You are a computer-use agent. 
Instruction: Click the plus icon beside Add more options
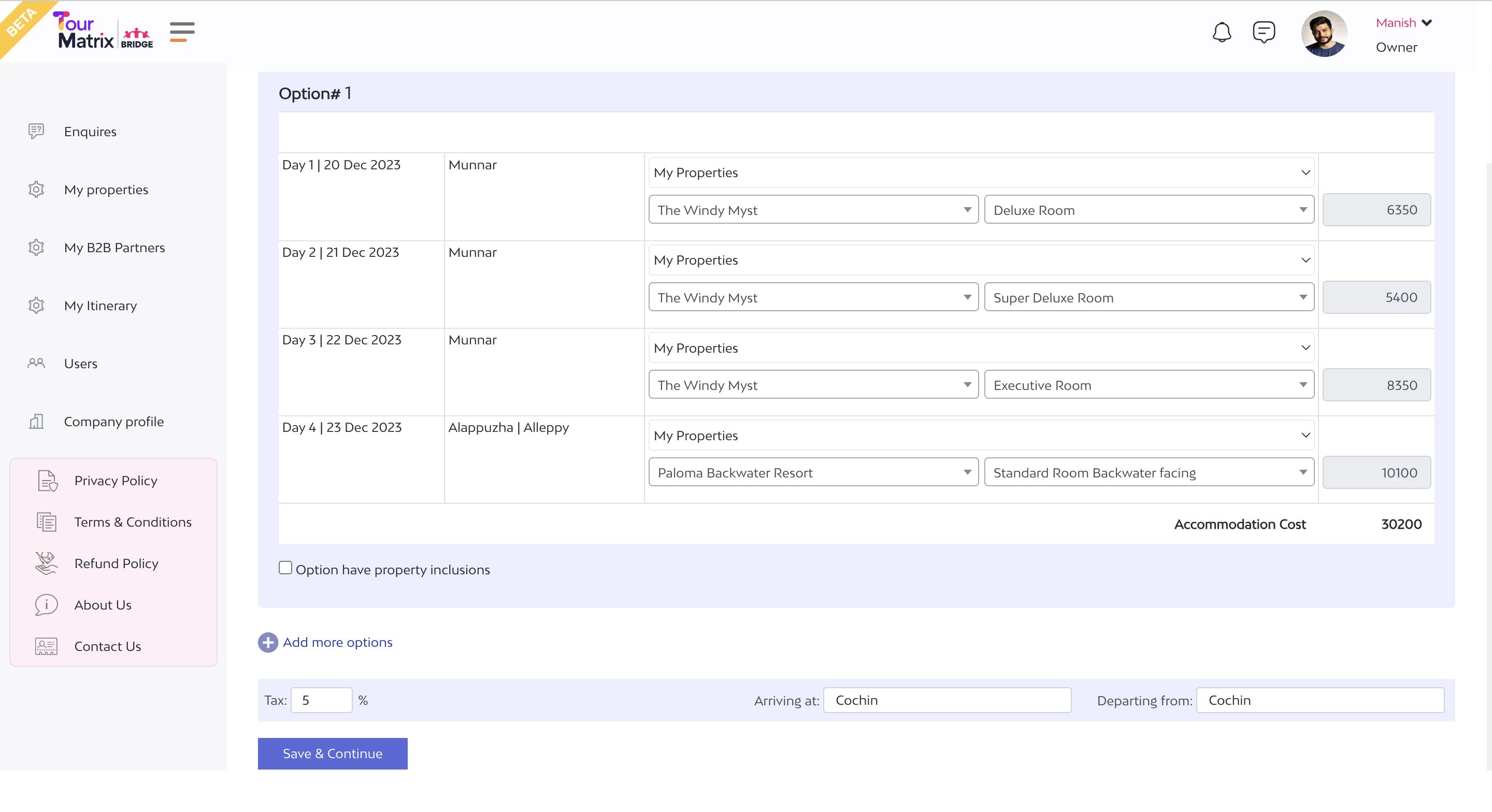[268, 642]
